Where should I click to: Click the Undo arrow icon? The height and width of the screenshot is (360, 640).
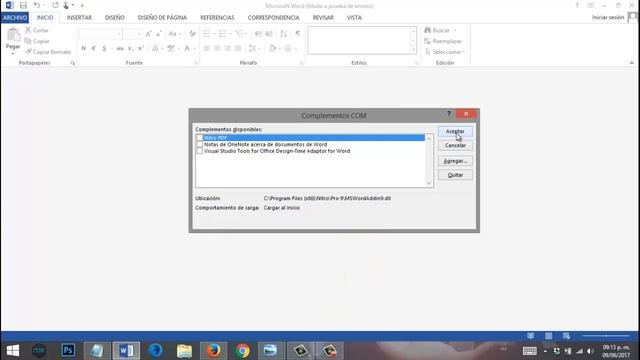37,5
